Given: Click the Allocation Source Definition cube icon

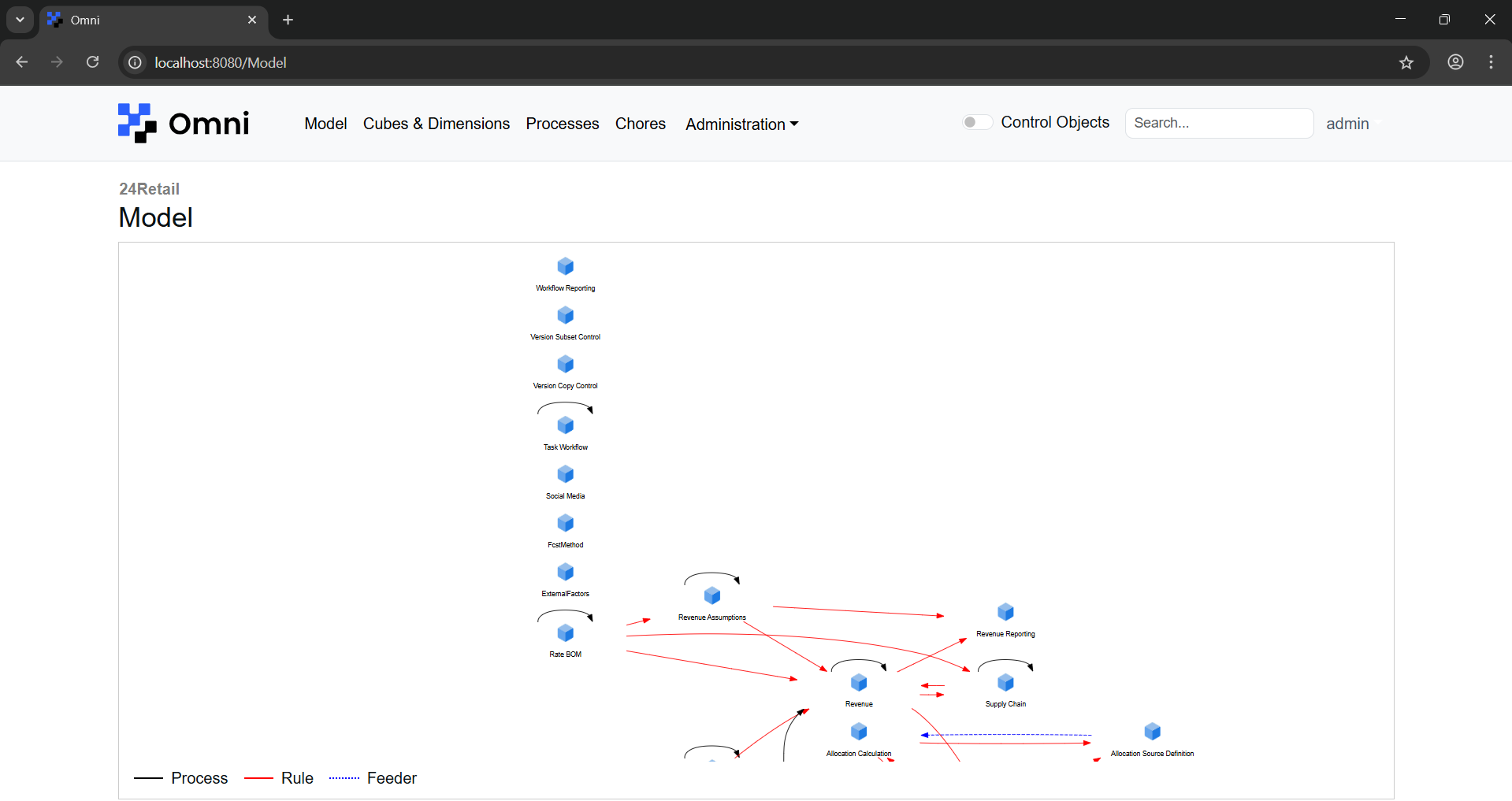Looking at the screenshot, I should tap(1152, 732).
